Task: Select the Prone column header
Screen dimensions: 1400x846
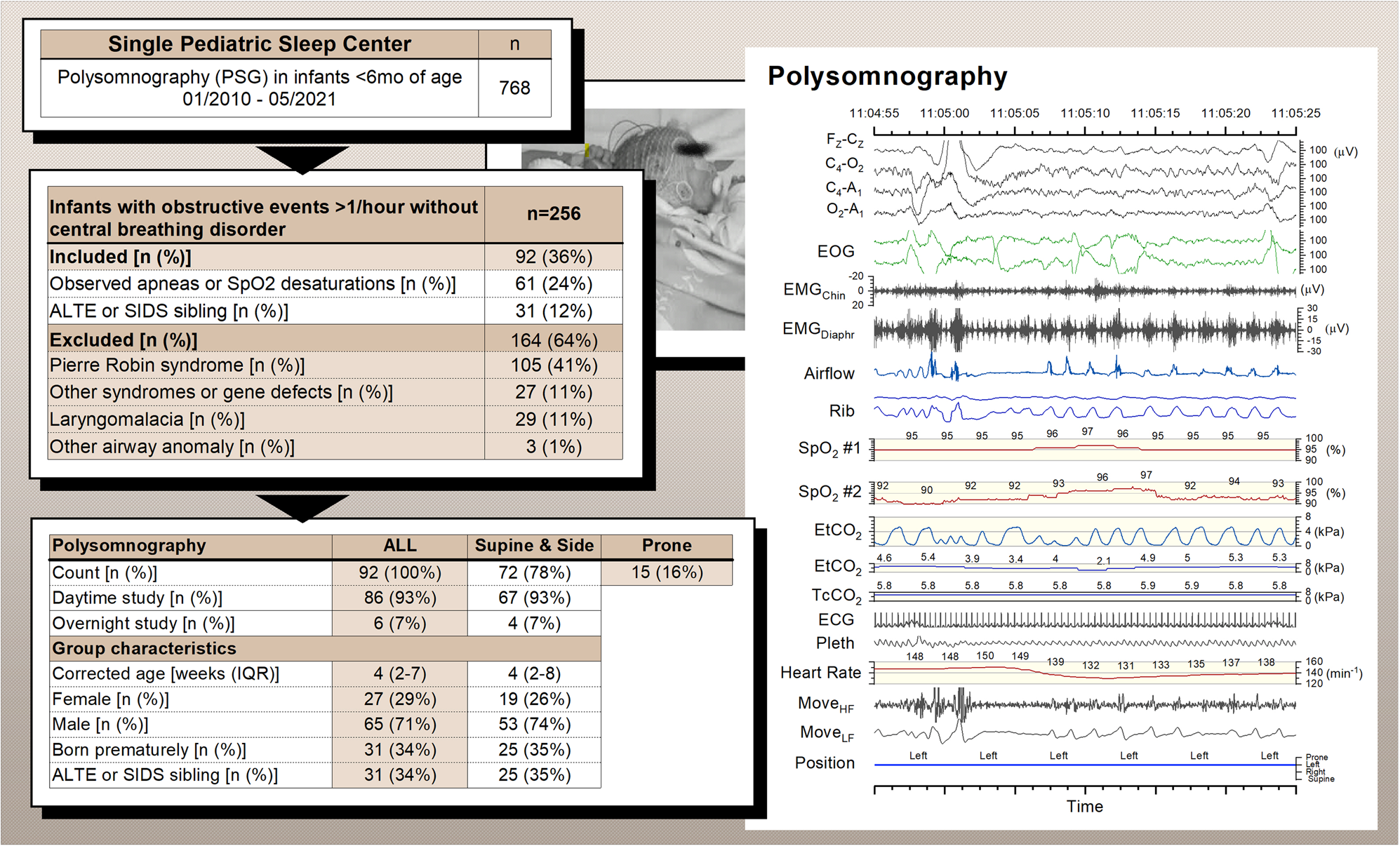Action: point(667,546)
